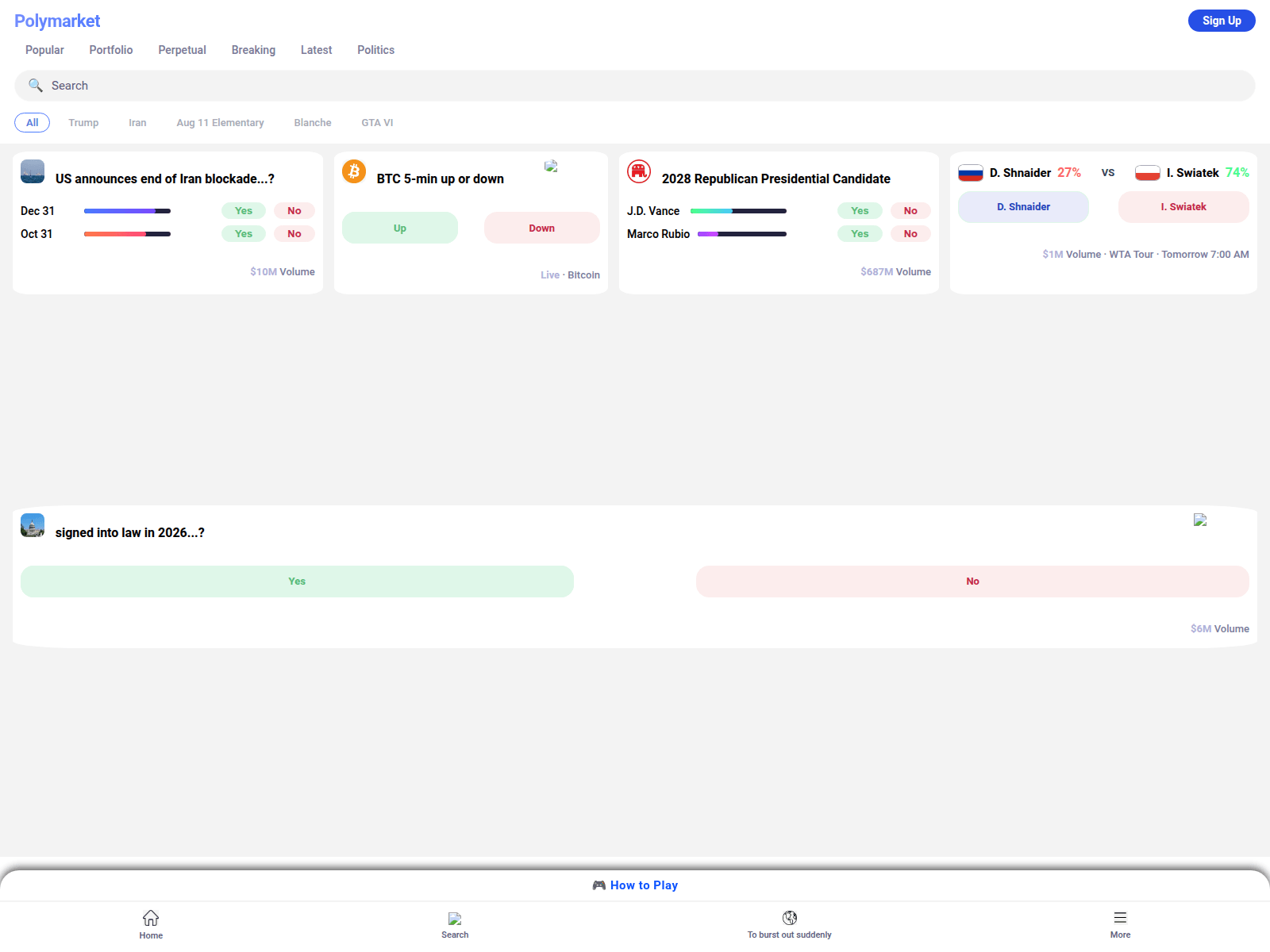Open 2028 Republican Presidential Candidate market
The width and height of the screenshot is (1270, 952).
(776, 179)
